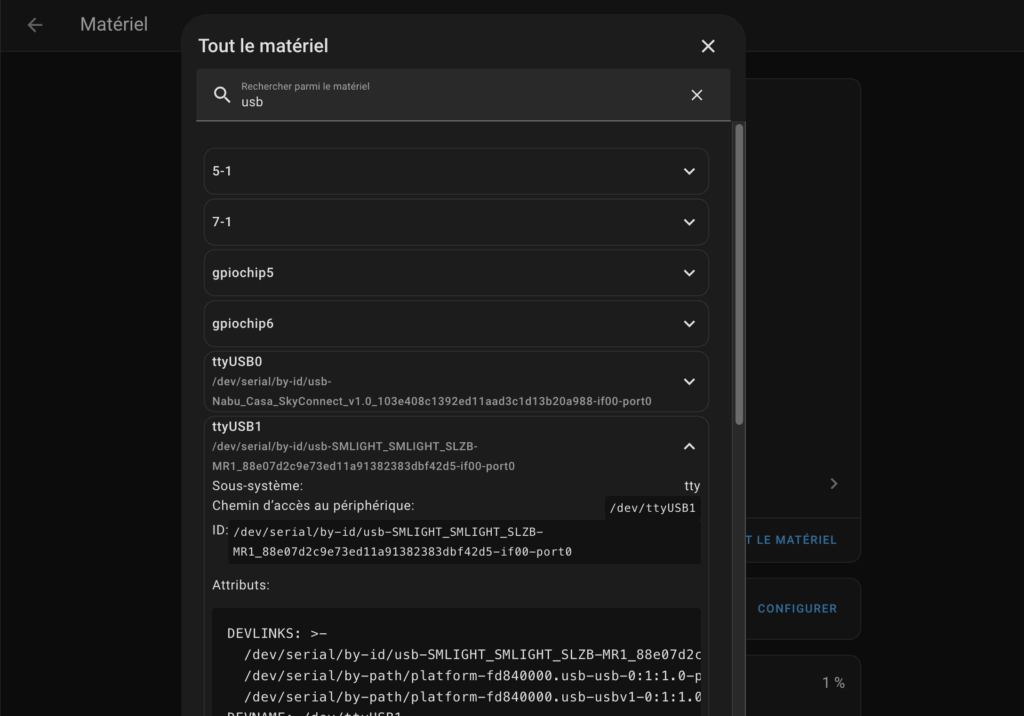Close the Tout le matériel dialog
The height and width of the screenshot is (716, 1024).
tap(708, 46)
